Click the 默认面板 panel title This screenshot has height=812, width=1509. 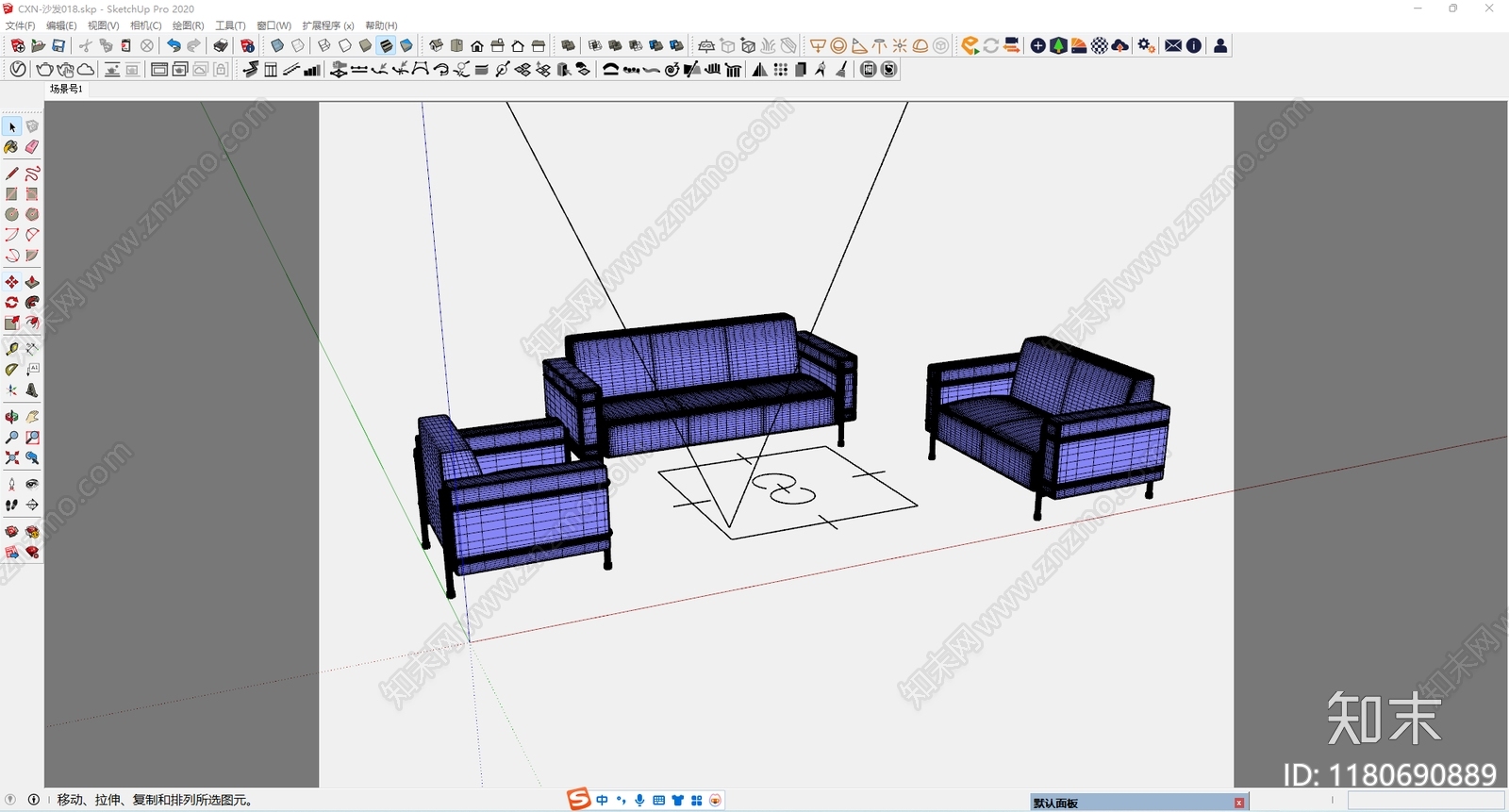(x=1055, y=804)
